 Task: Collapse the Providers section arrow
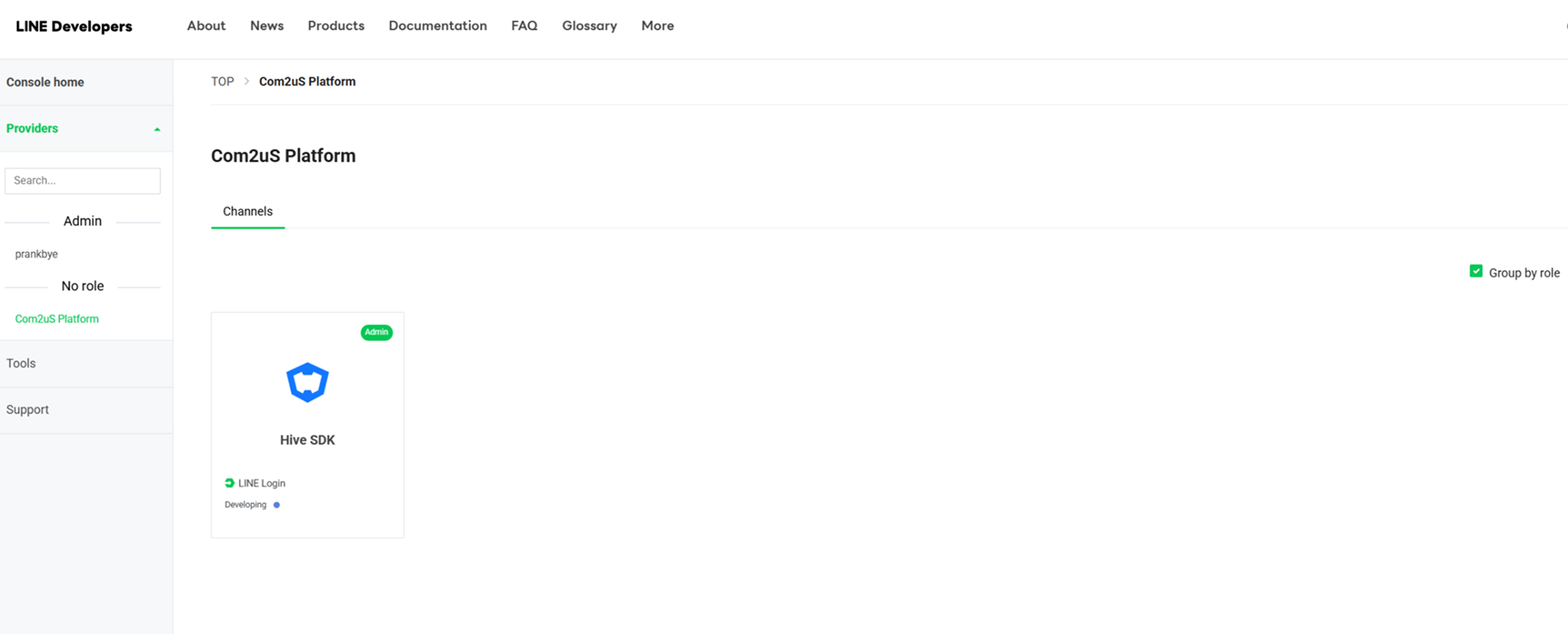[x=157, y=129]
